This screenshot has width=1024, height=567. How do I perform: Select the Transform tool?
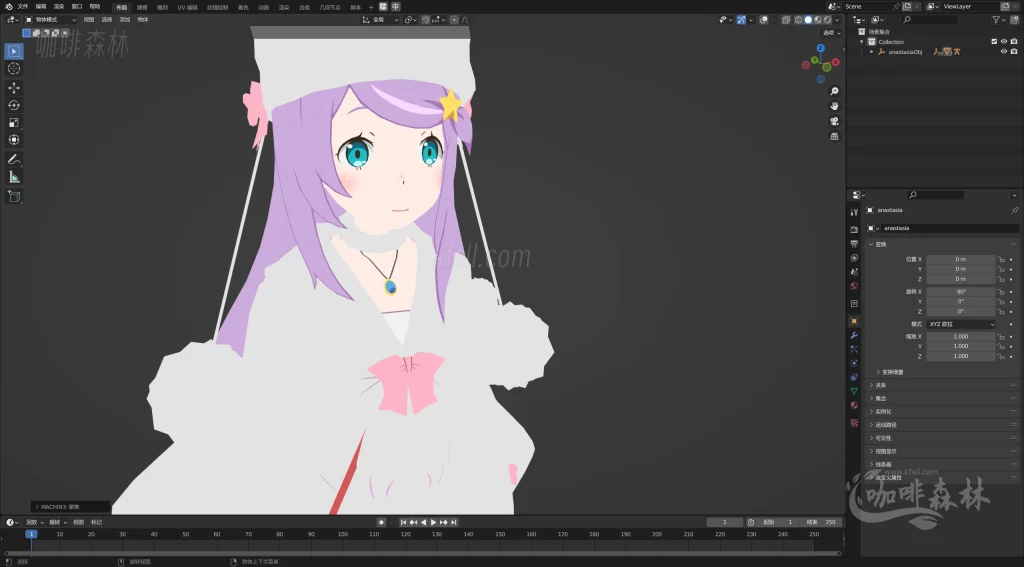coord(14,140)
